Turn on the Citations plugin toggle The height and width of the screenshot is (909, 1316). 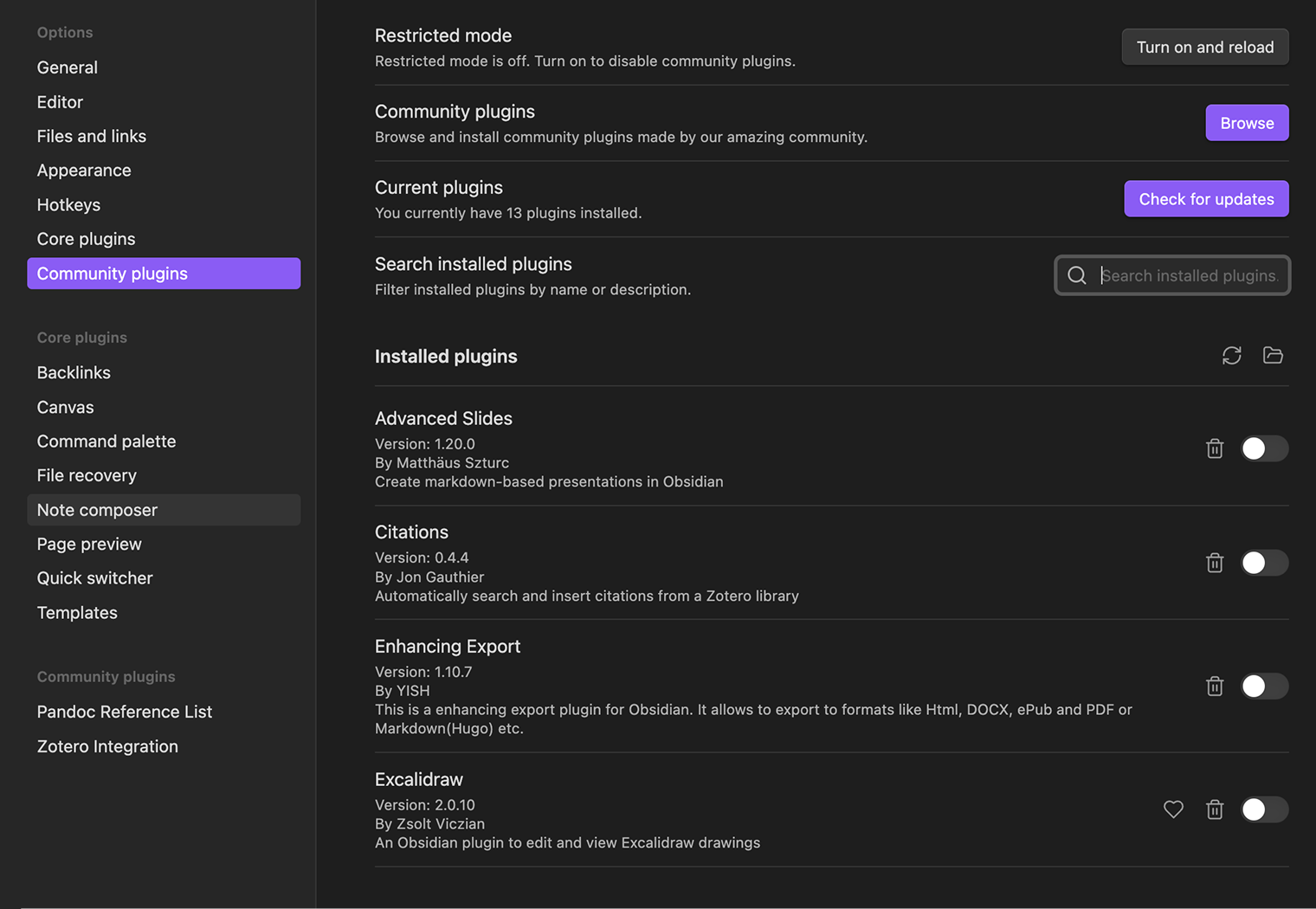point(1264,563)
